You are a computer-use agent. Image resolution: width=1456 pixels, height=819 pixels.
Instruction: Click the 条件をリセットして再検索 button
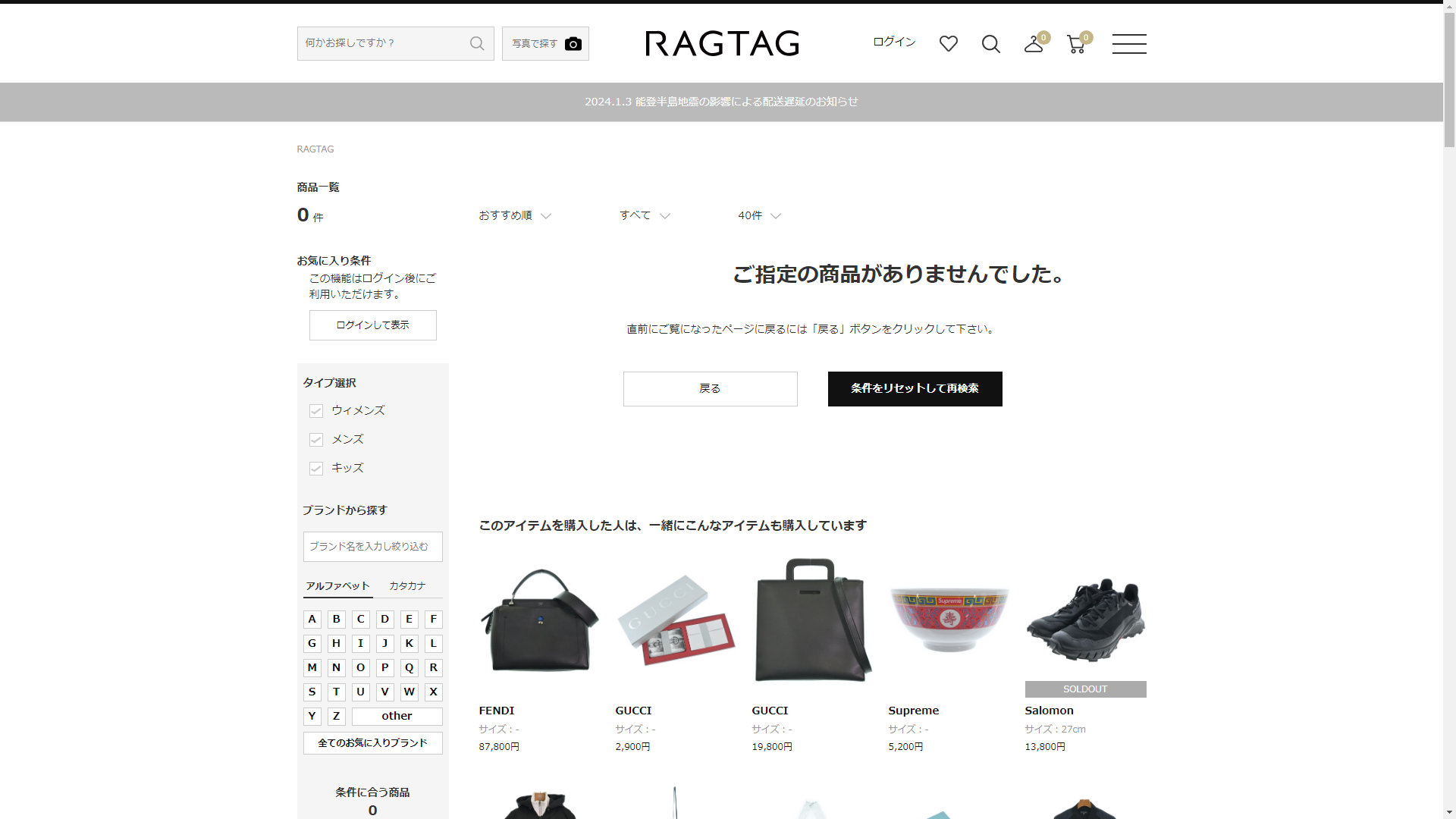915,389
